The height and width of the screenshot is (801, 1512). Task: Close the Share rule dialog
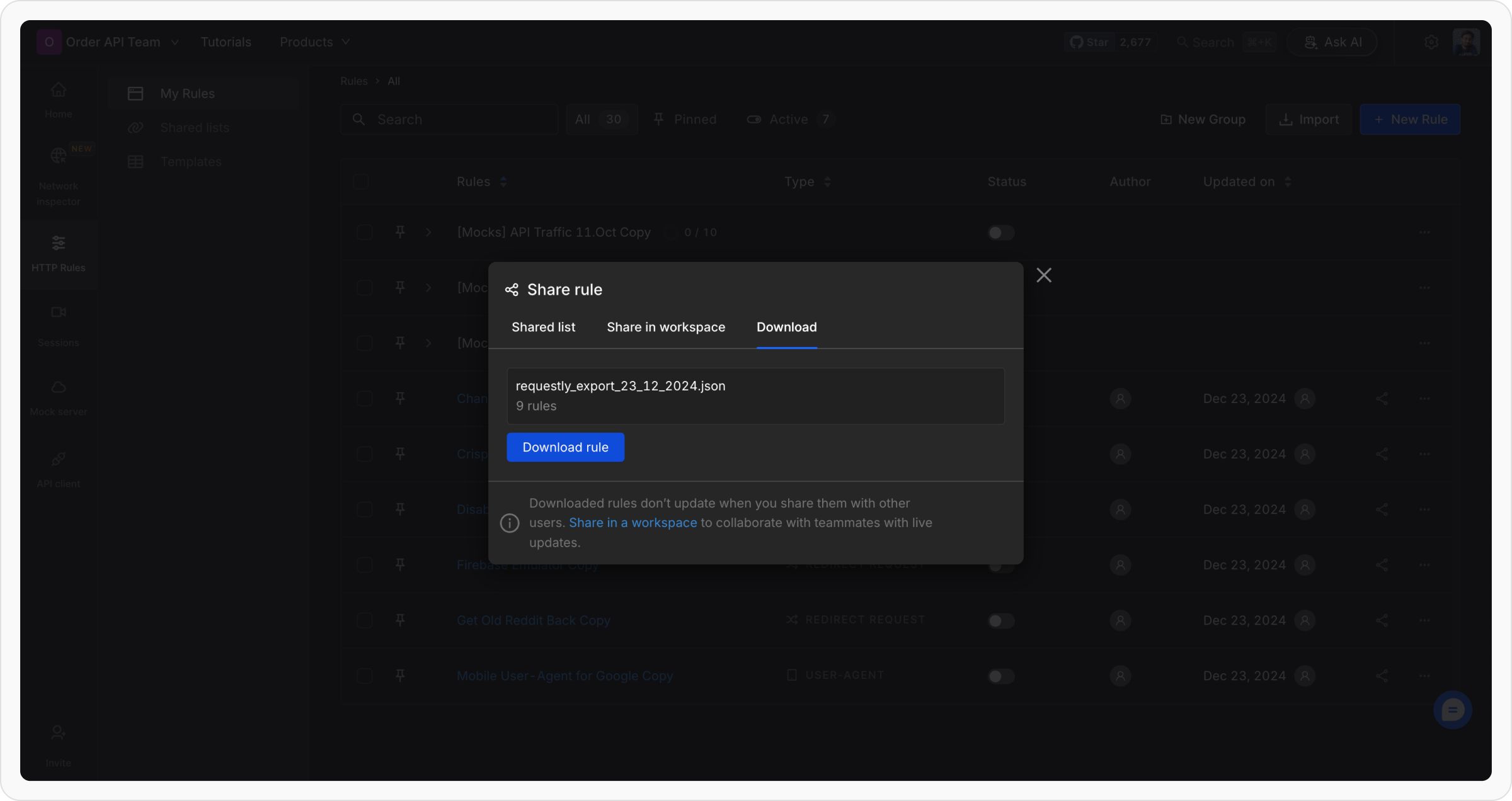point(1044,275)
